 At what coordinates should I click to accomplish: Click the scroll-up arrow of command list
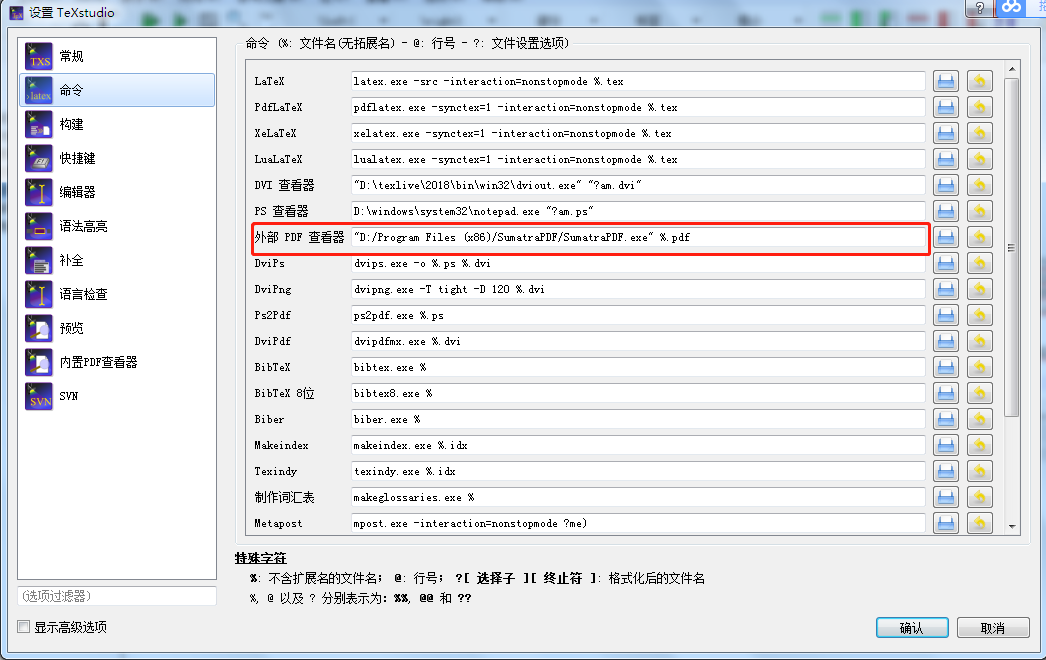coord(1012,69)
